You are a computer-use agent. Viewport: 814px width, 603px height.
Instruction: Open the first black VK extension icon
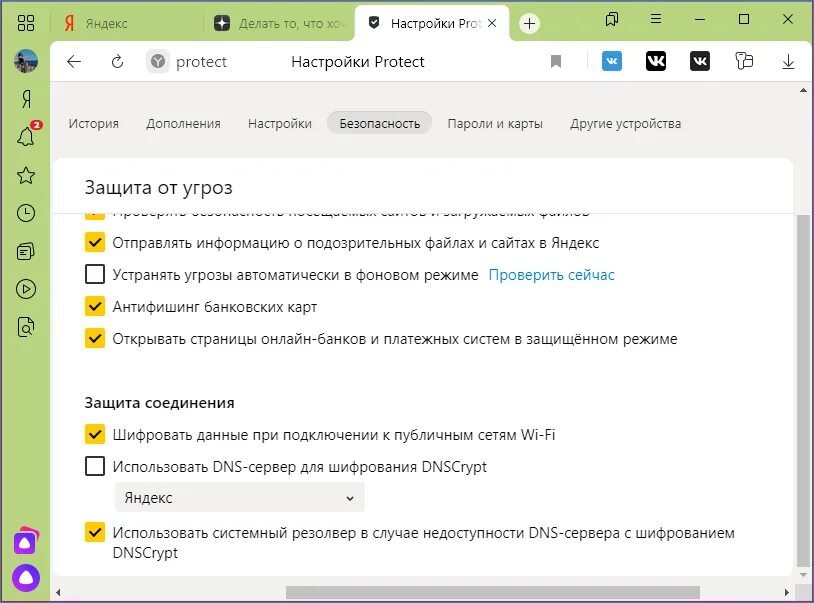(656, 61)
